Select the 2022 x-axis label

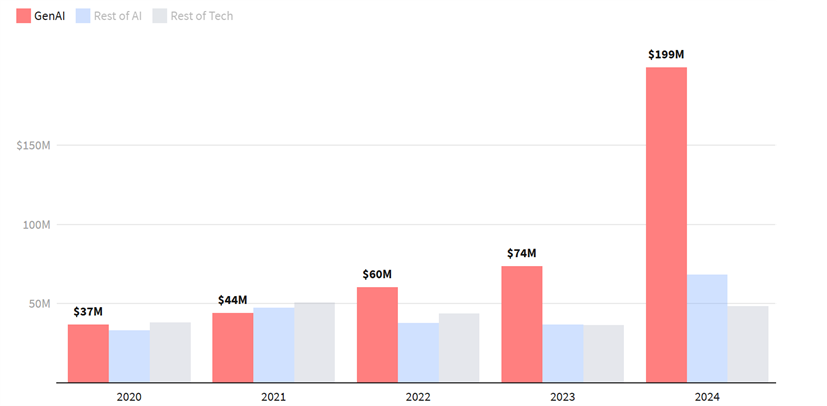pyautogui.click(x=418, y=397)
